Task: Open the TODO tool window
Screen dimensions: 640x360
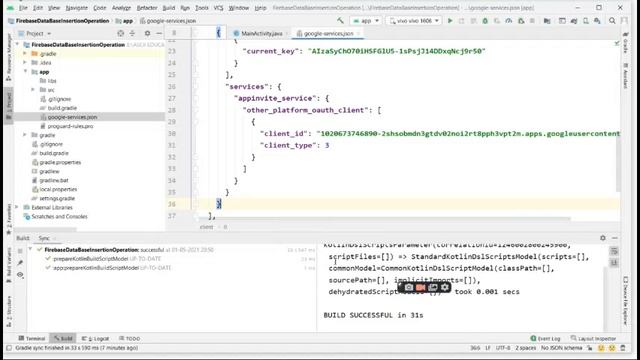Action: (129, 338)
